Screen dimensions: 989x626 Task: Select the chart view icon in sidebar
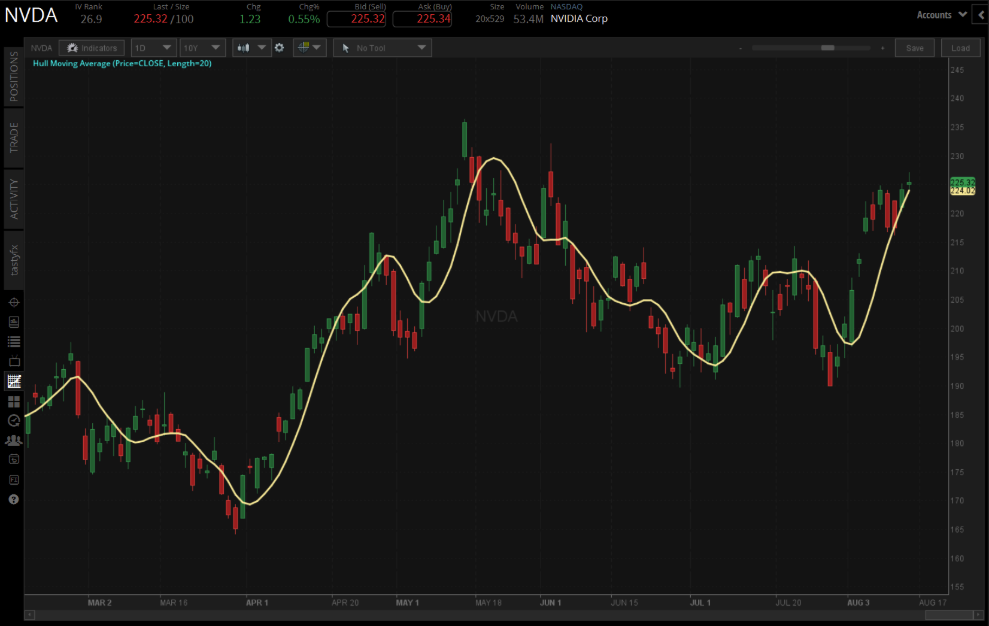[14, 381]
